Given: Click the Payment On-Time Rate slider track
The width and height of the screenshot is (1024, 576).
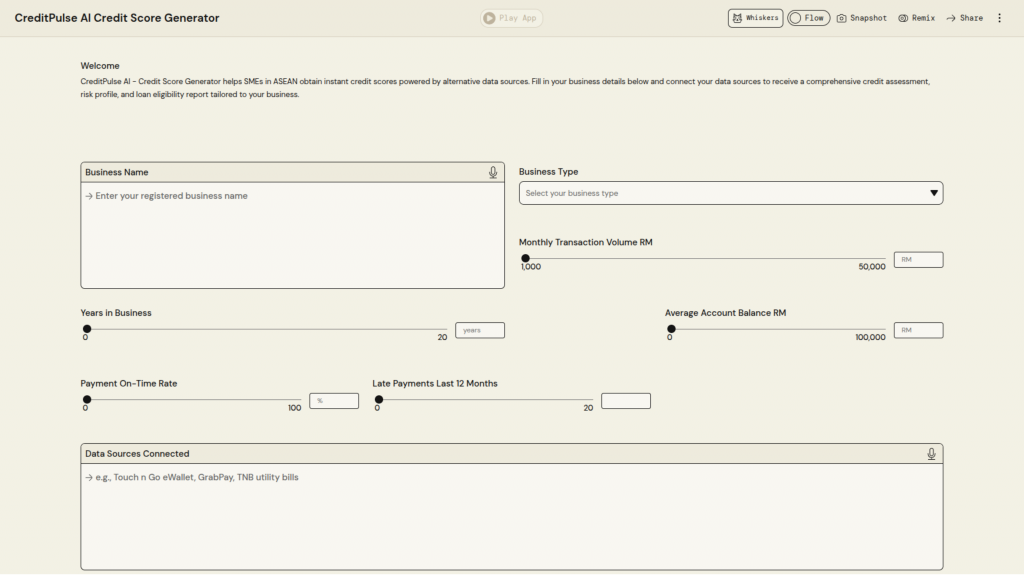Looking at the screenshot, I should 193,400.
